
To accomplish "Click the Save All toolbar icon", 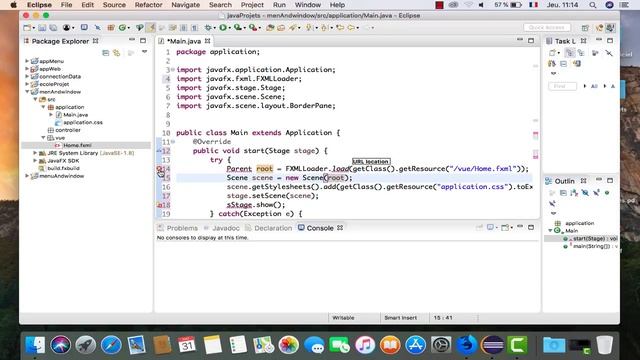I will pyautogui.click(x=53, y=28).
